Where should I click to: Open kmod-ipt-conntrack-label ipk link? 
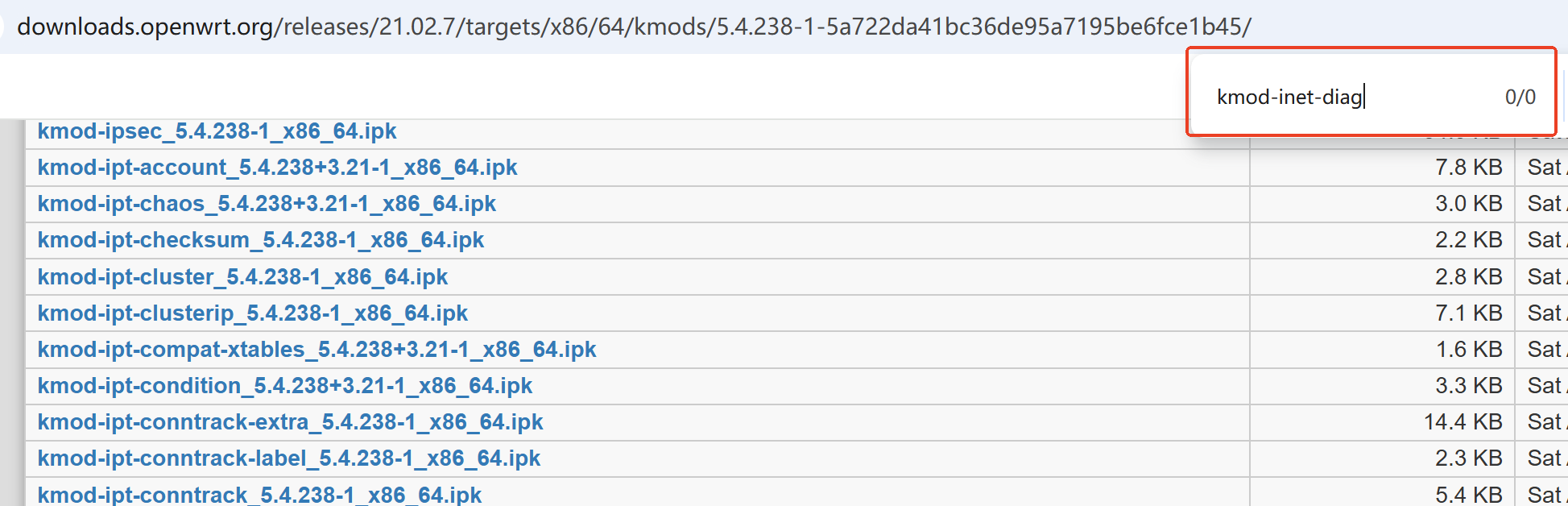(x=288, y=458)
